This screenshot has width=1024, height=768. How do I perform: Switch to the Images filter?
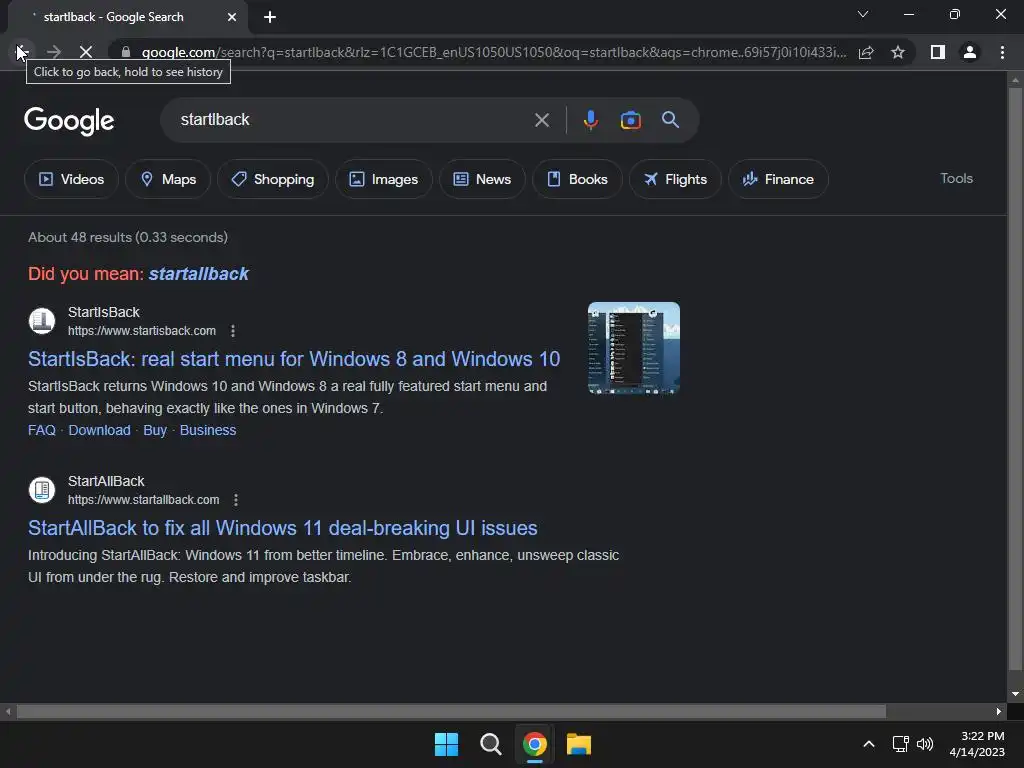[383, 179]
